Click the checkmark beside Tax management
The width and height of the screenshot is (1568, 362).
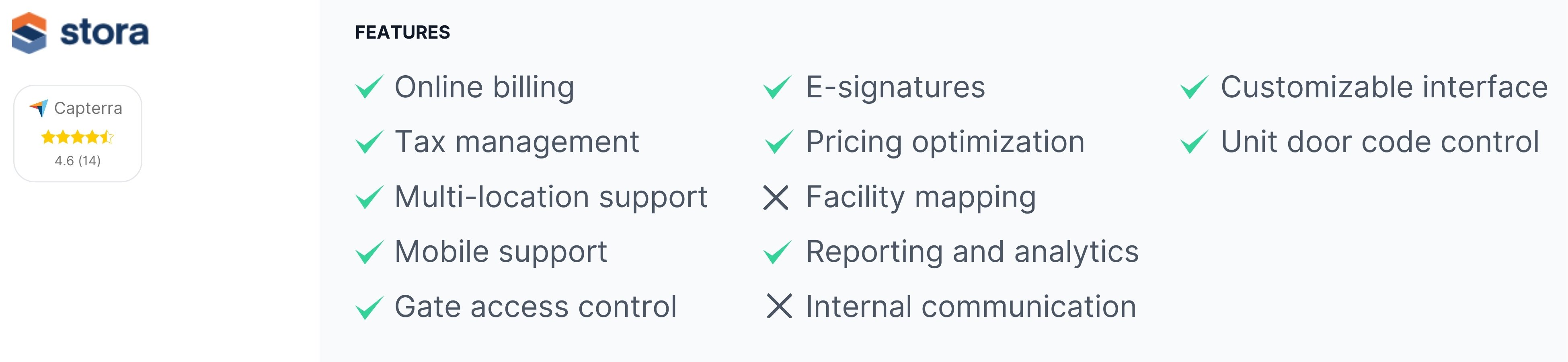click(x=369, y=142)
